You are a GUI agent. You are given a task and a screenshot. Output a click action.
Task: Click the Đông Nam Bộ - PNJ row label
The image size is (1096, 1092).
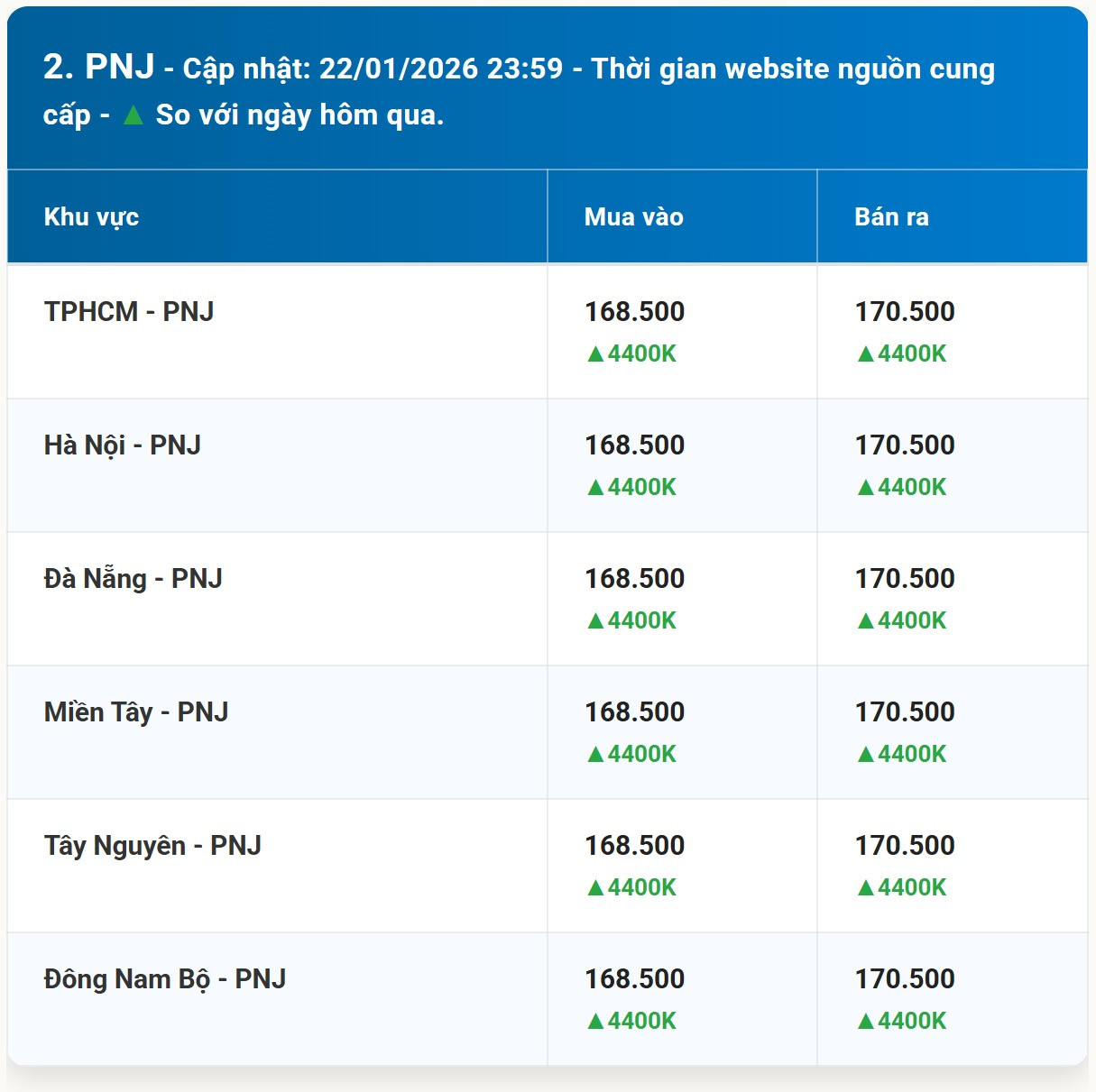(165, 978)
